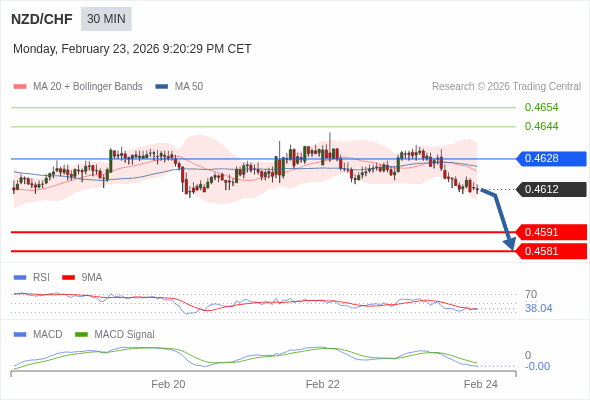Click the NZD/CHF pair title
This screenshot has height=400, width=590.
[42, 19]
